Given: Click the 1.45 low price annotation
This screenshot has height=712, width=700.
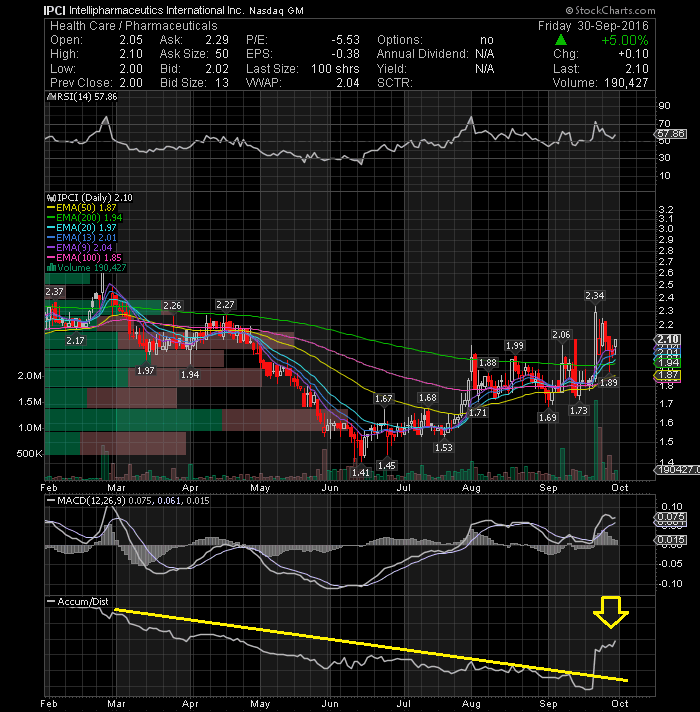Looking at the screenshot, I should (x=387, y=465).
